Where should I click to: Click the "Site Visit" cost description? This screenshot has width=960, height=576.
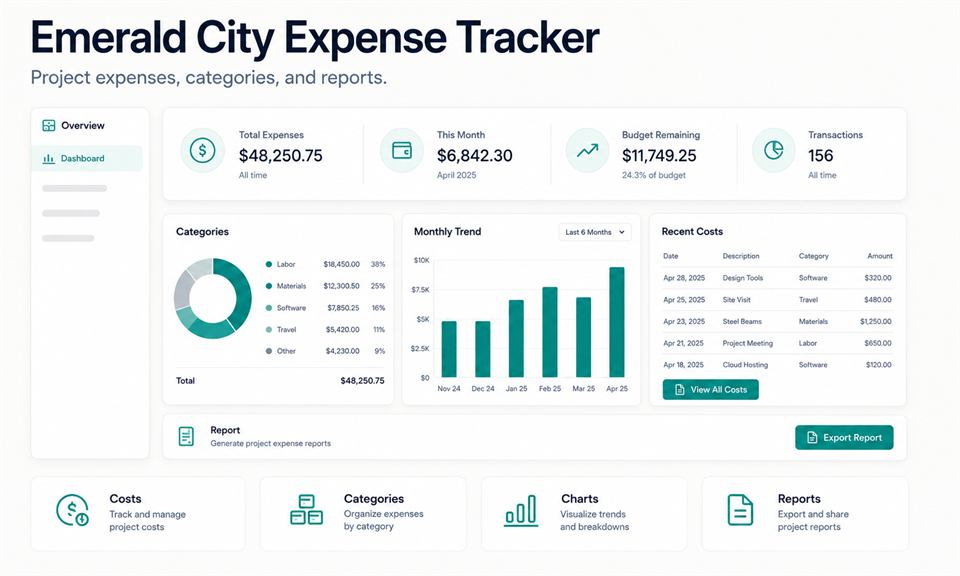737,300
